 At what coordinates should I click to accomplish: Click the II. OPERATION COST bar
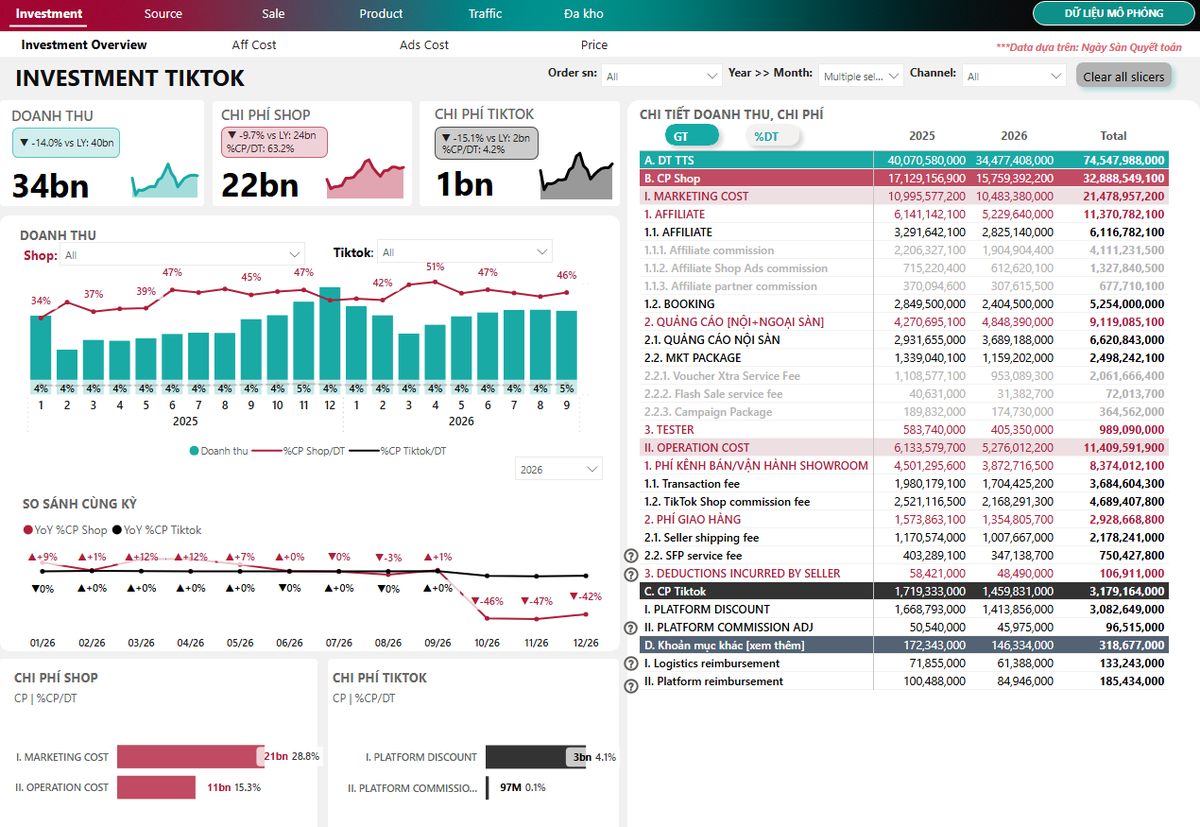[156, 787]
